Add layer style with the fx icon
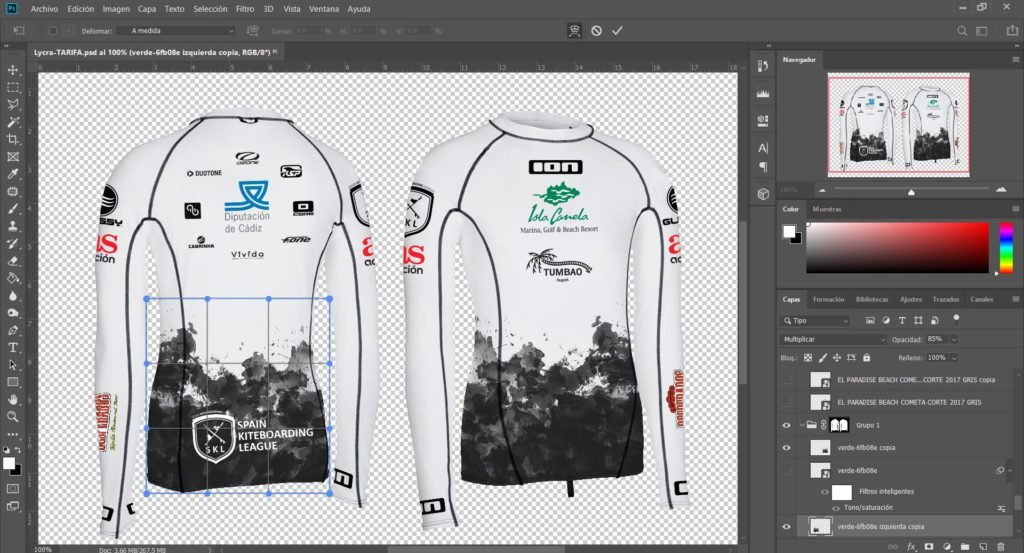This screenshot has width=1024, height=553. pos(911,546)
